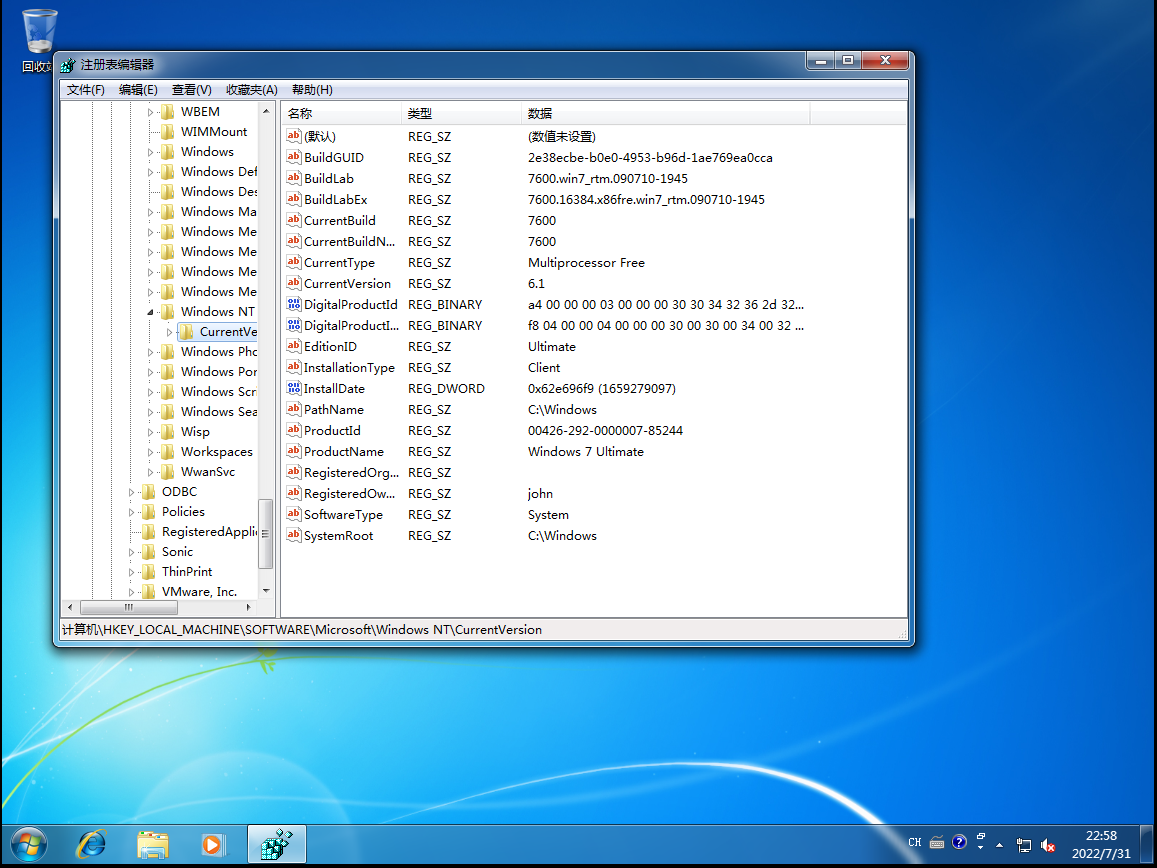
Task: Expand the Sonic key node
Action: coord(131,552)
